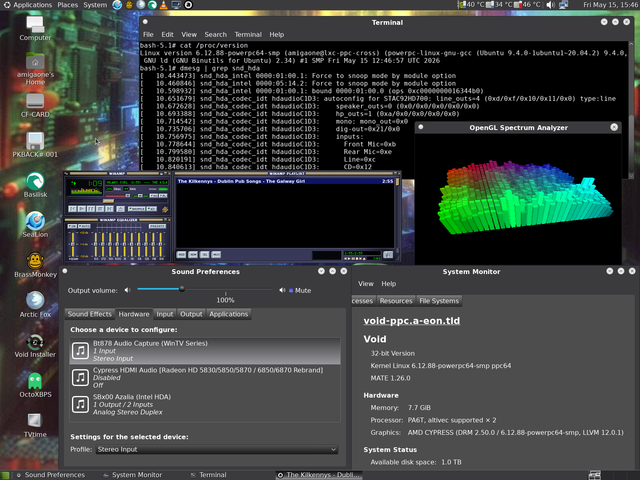Click Winamp next track button
Screen dimensions: 640x480
109,209
